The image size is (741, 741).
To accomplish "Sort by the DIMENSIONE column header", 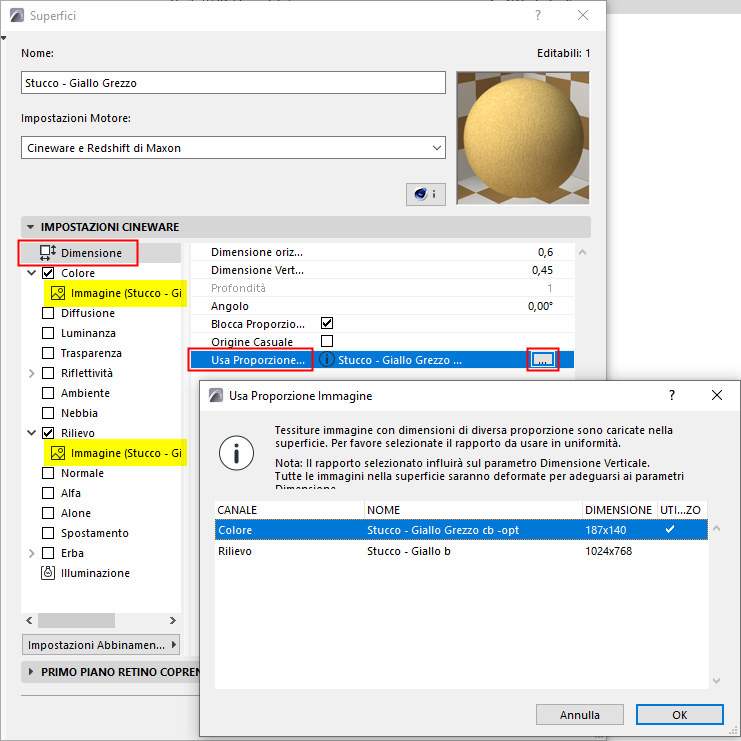I will point(619,510).
